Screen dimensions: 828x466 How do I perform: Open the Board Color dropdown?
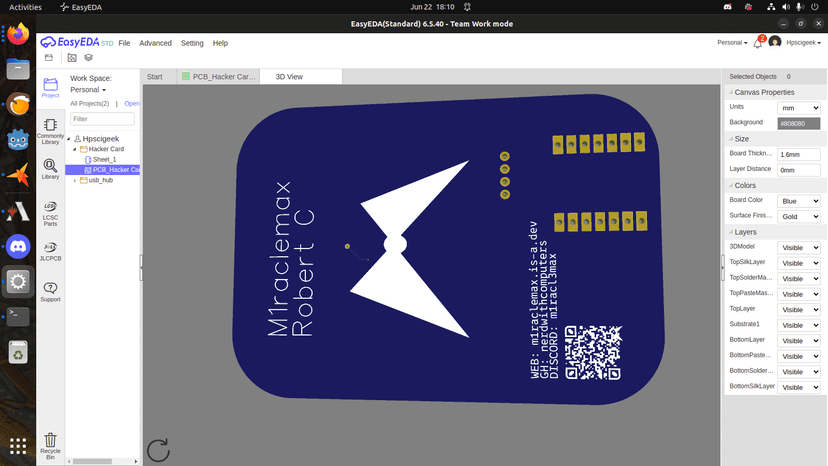800,200
